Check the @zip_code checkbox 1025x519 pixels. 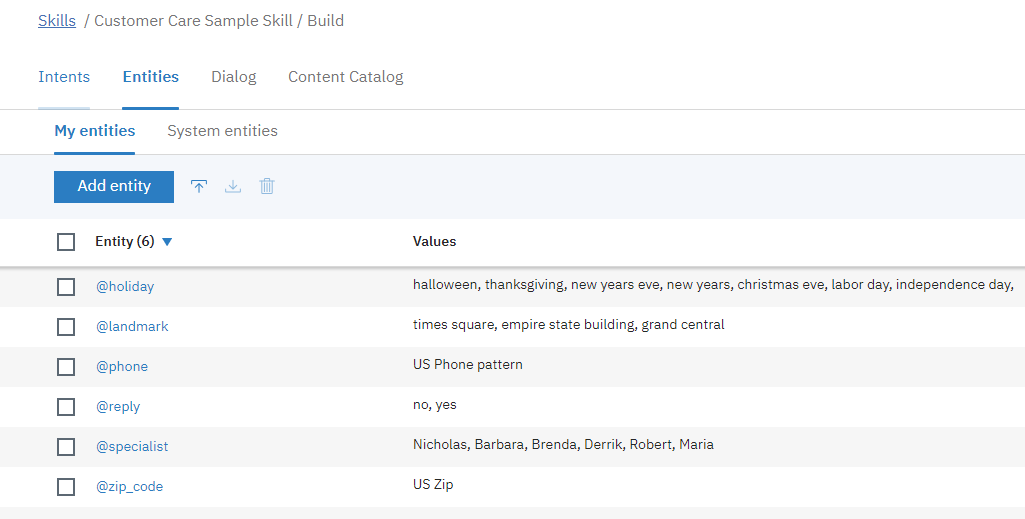pos(66,487)
